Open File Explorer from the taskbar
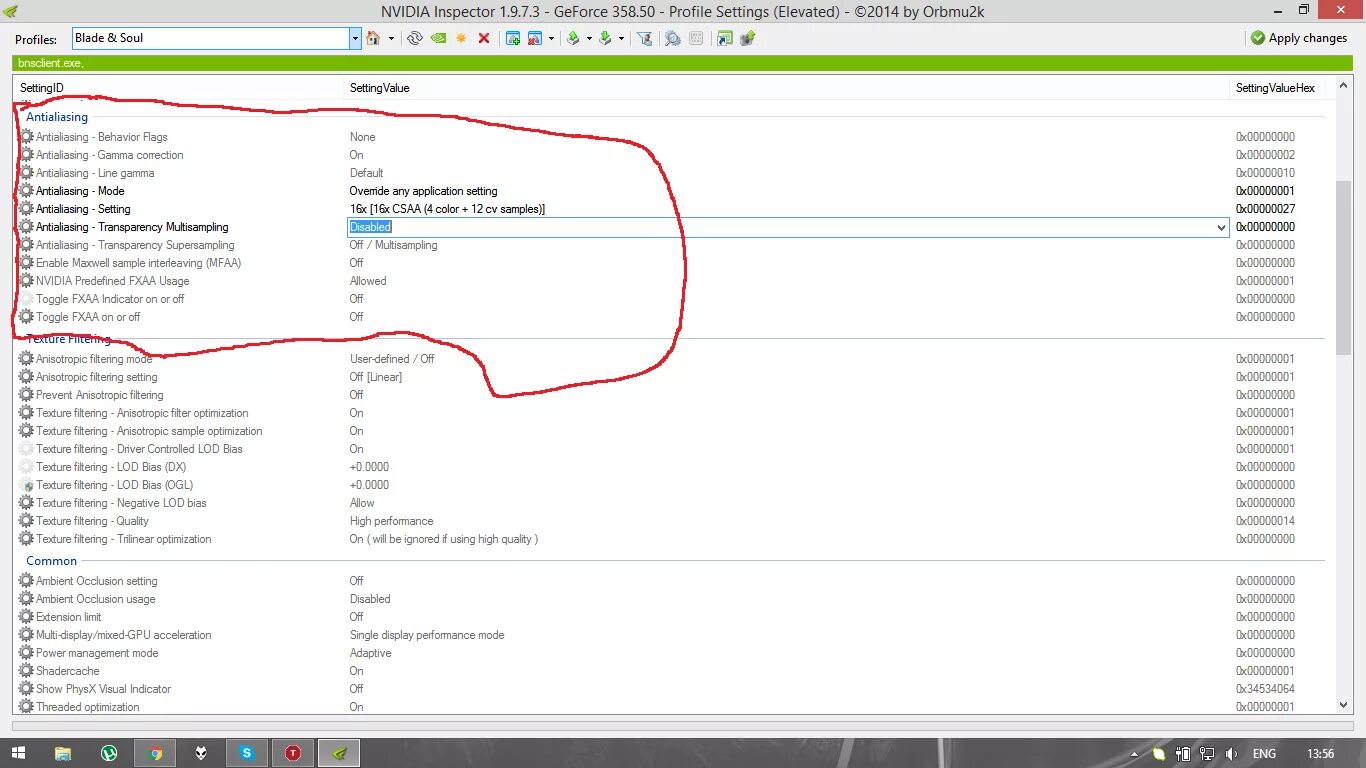This screenshot has height=768, width=1366. [x=63, y=753]
